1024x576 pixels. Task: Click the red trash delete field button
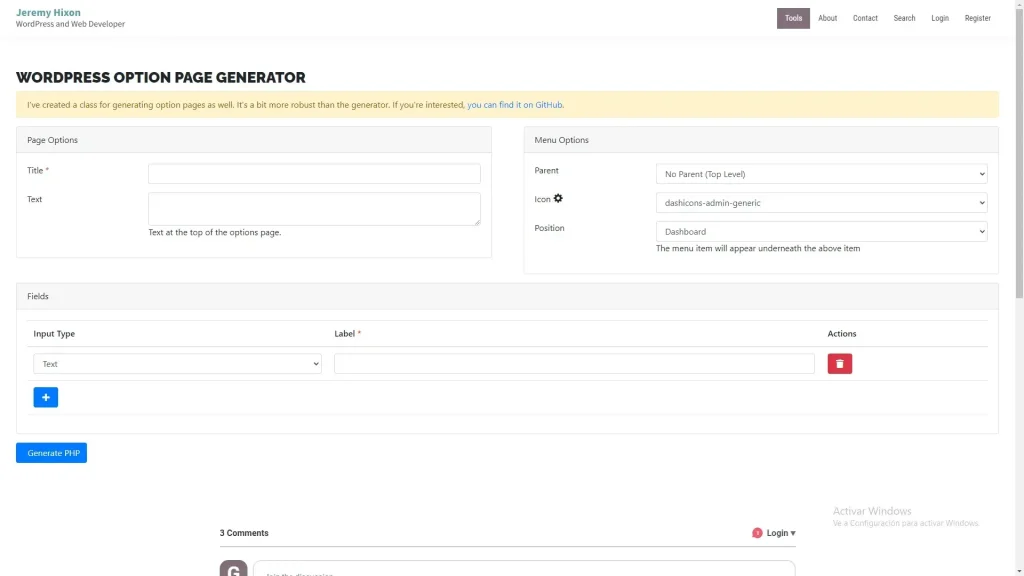point(839,364)
